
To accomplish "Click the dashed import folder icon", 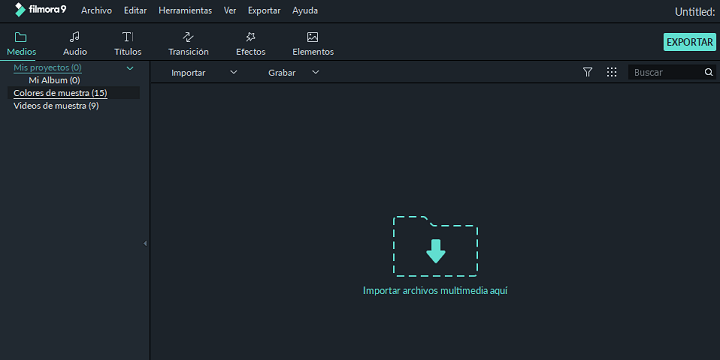I will pyautogui.click(x=435, y=246).
